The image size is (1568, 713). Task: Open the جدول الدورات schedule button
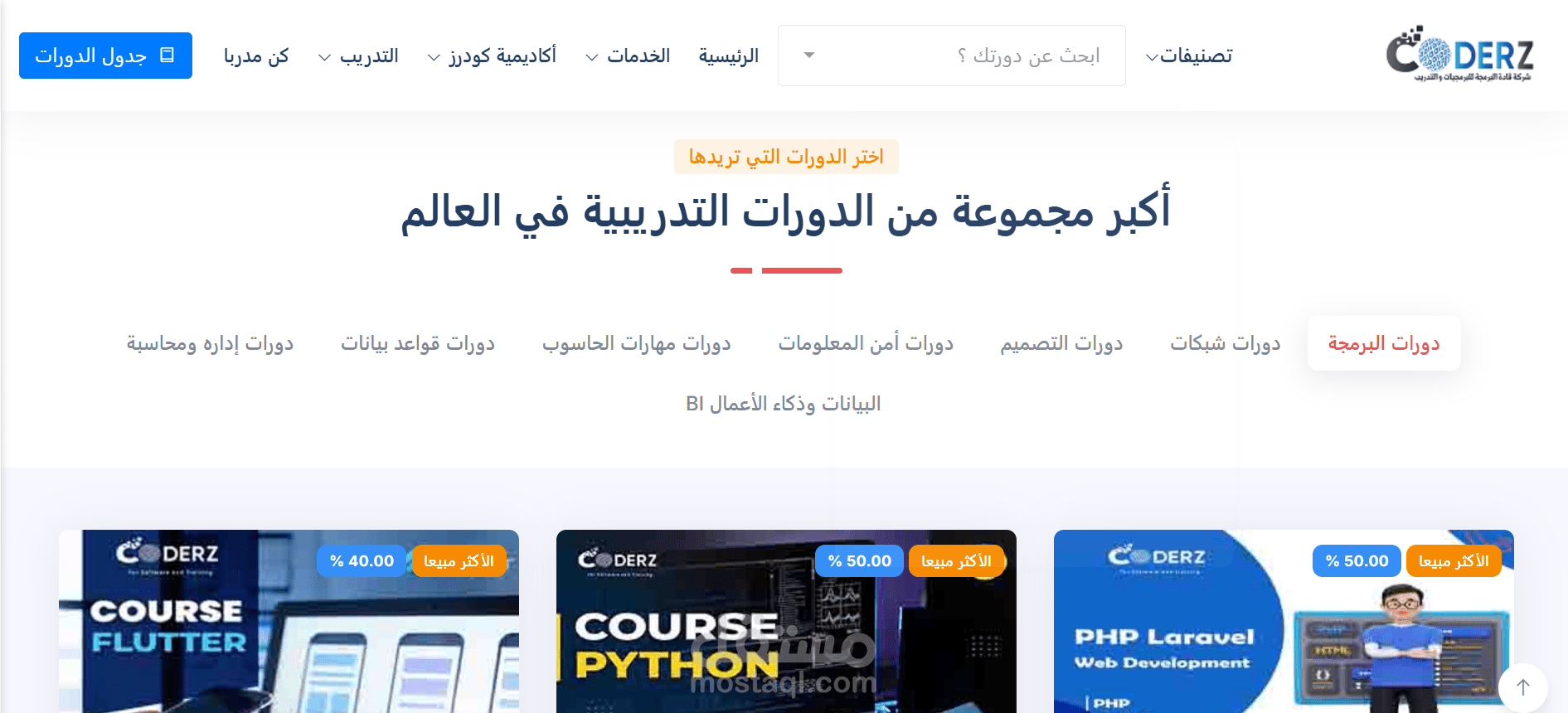(105, 56)
